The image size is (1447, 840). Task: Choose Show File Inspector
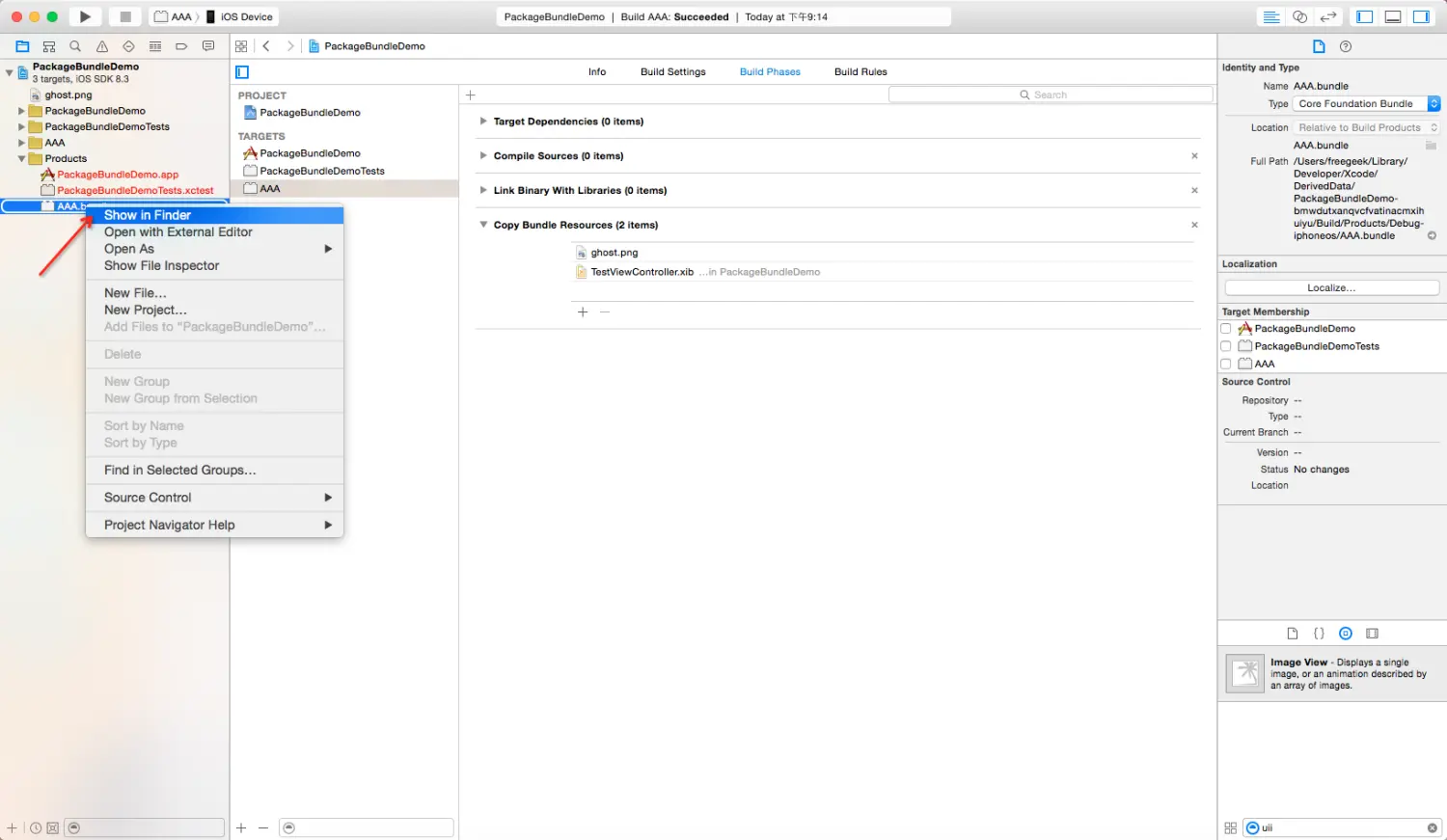point(214,266)
